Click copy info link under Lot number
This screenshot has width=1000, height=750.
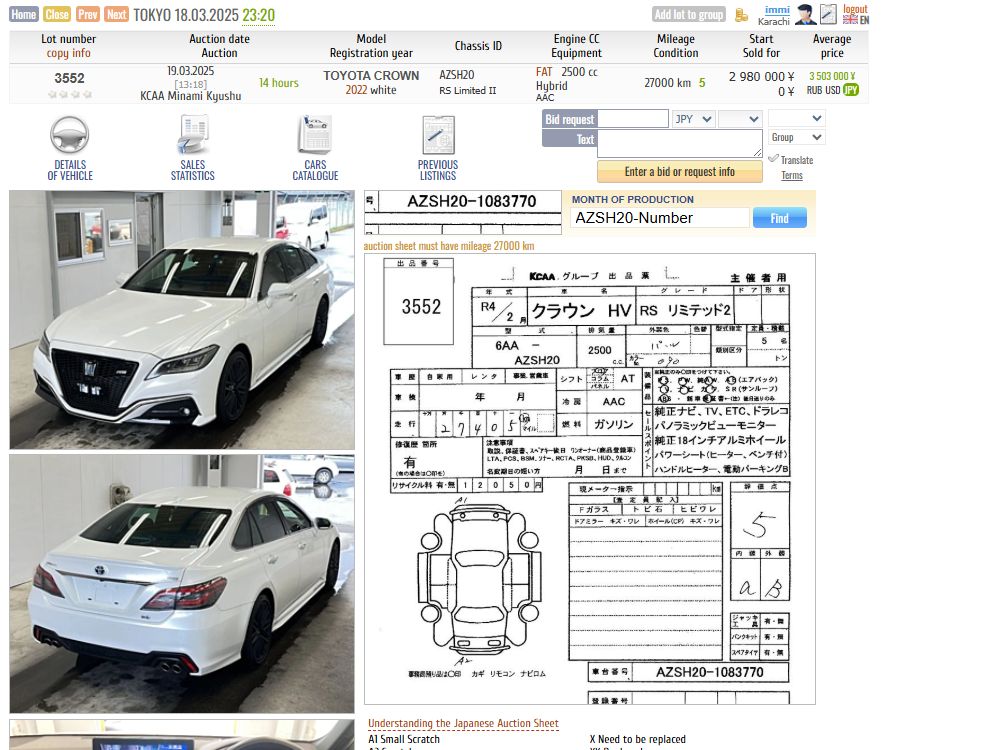click(x=68, y=54)
